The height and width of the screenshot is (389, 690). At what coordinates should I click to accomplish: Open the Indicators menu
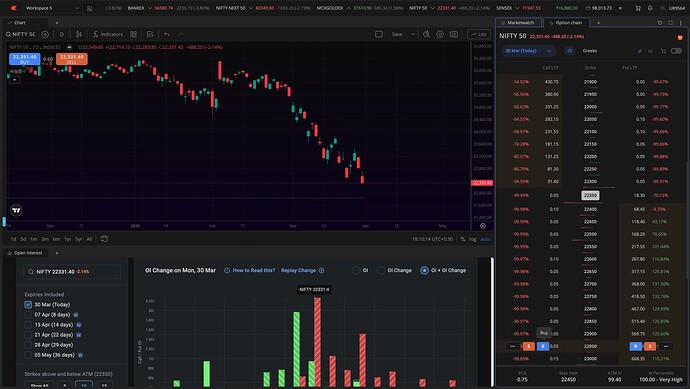coord(108,34)
